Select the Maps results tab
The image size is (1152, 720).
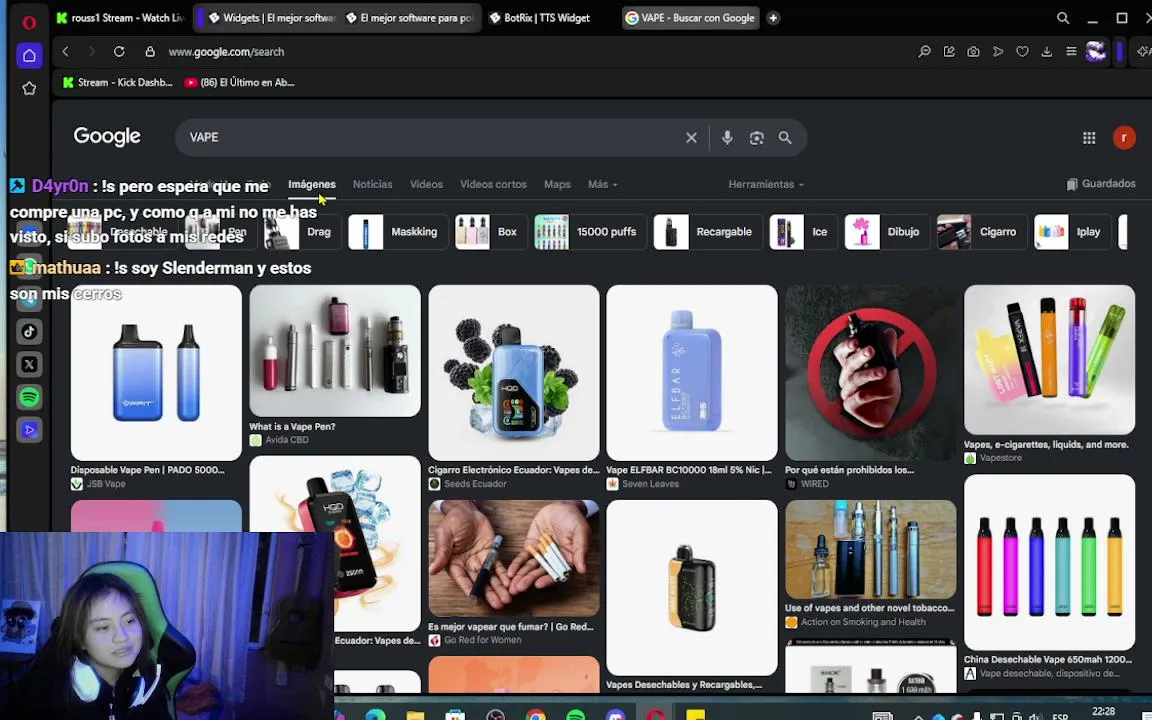click(557, 184)
